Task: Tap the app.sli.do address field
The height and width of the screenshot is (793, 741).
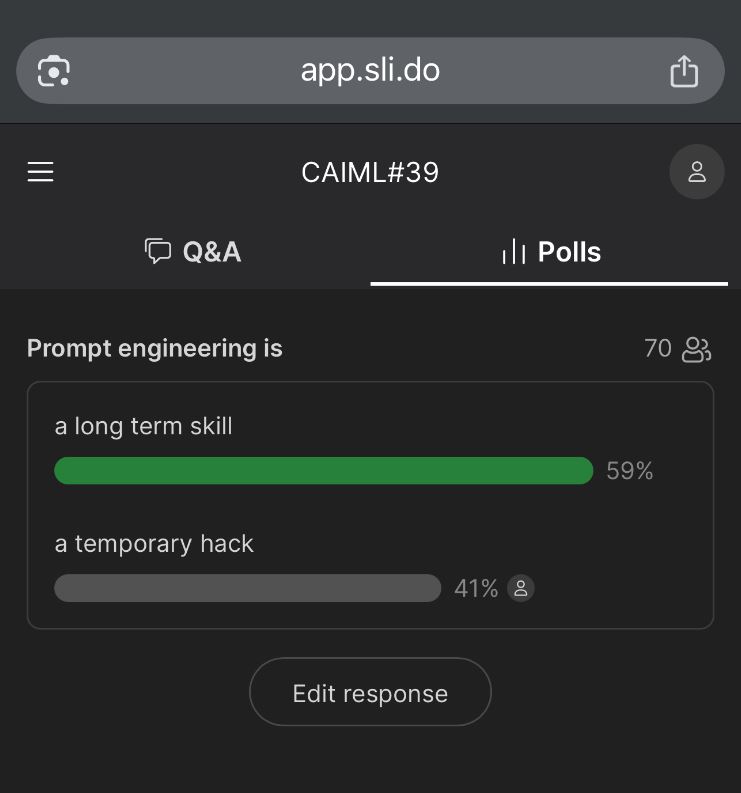Action: (370, 70)
